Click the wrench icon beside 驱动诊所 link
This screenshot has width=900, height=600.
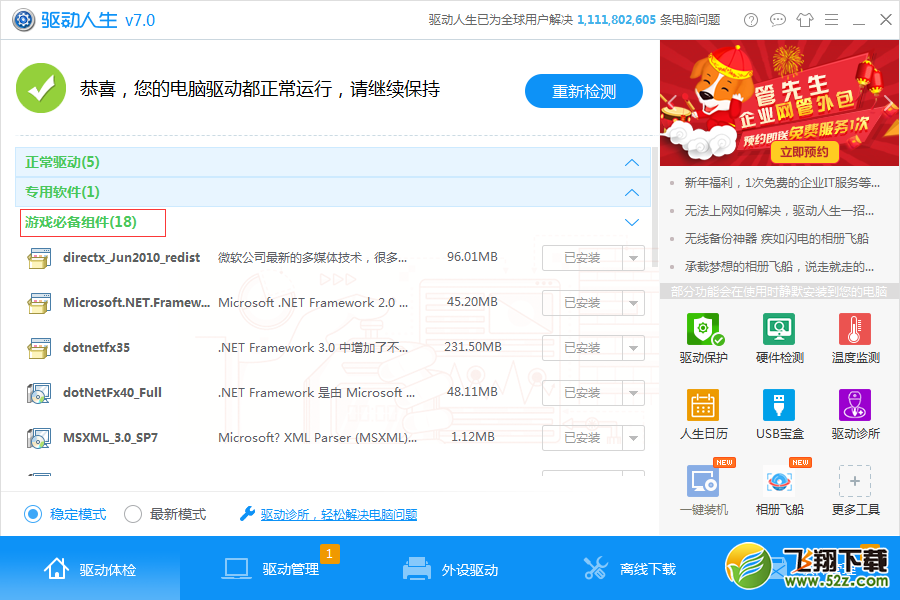(x=247, y=514)
